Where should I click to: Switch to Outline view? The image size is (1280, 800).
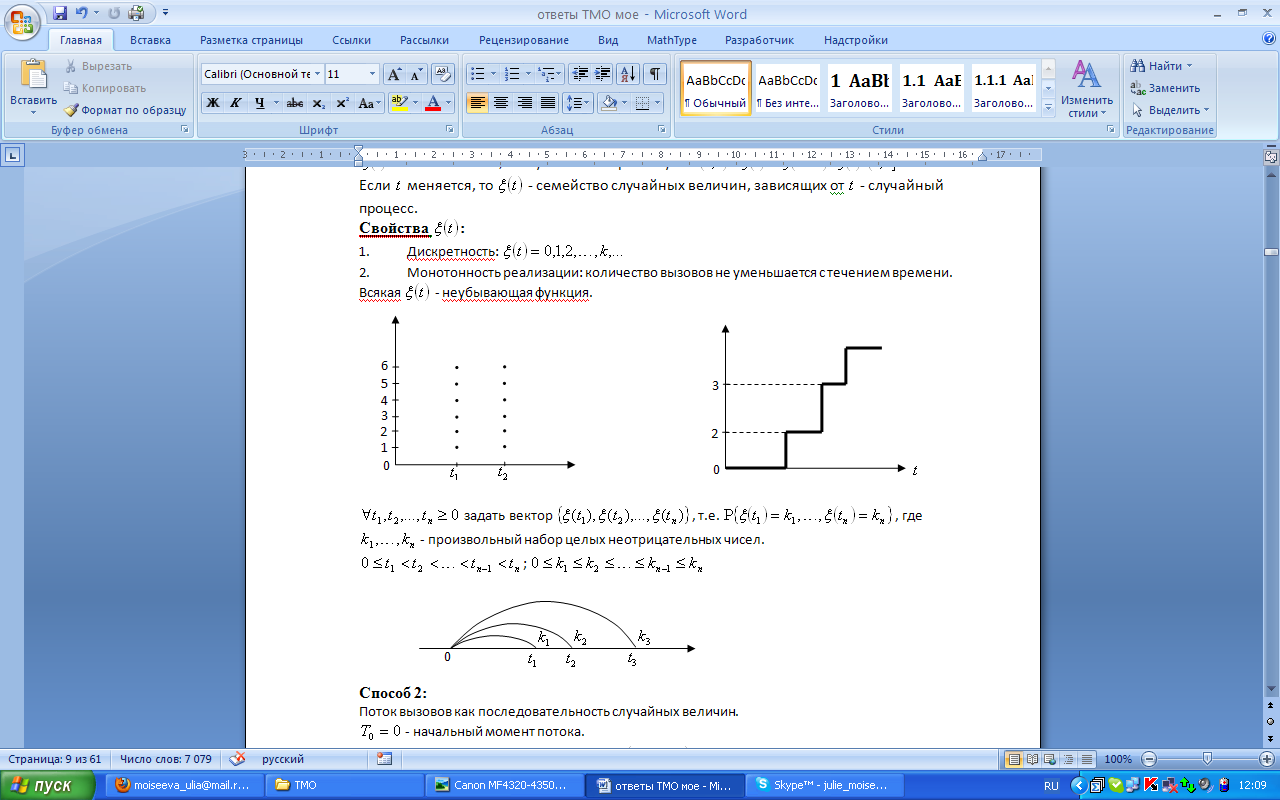[1069, 759]
